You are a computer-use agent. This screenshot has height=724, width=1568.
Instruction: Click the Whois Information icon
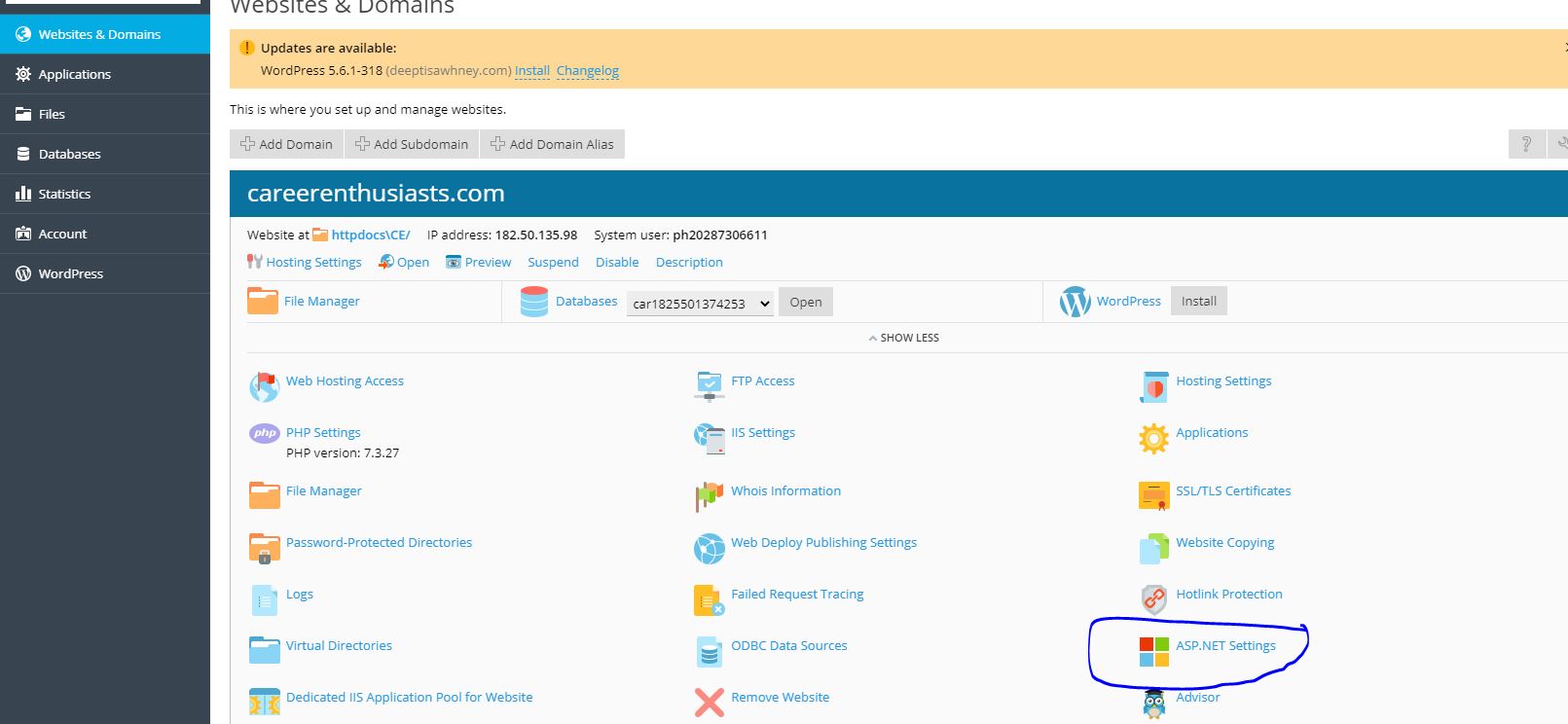tap(710, 495)
